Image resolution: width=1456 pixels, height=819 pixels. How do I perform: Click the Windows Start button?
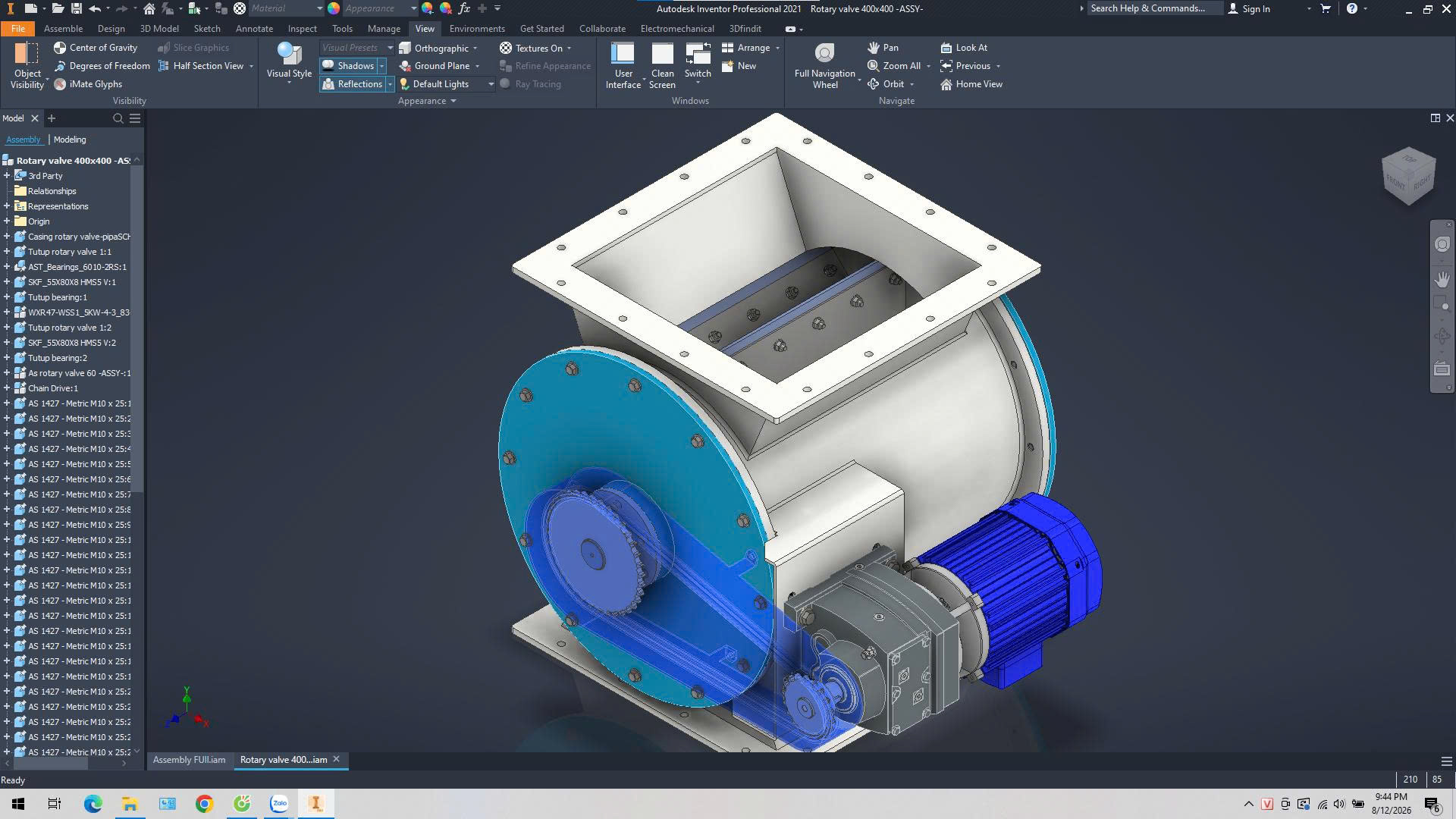tap(18, 804)
